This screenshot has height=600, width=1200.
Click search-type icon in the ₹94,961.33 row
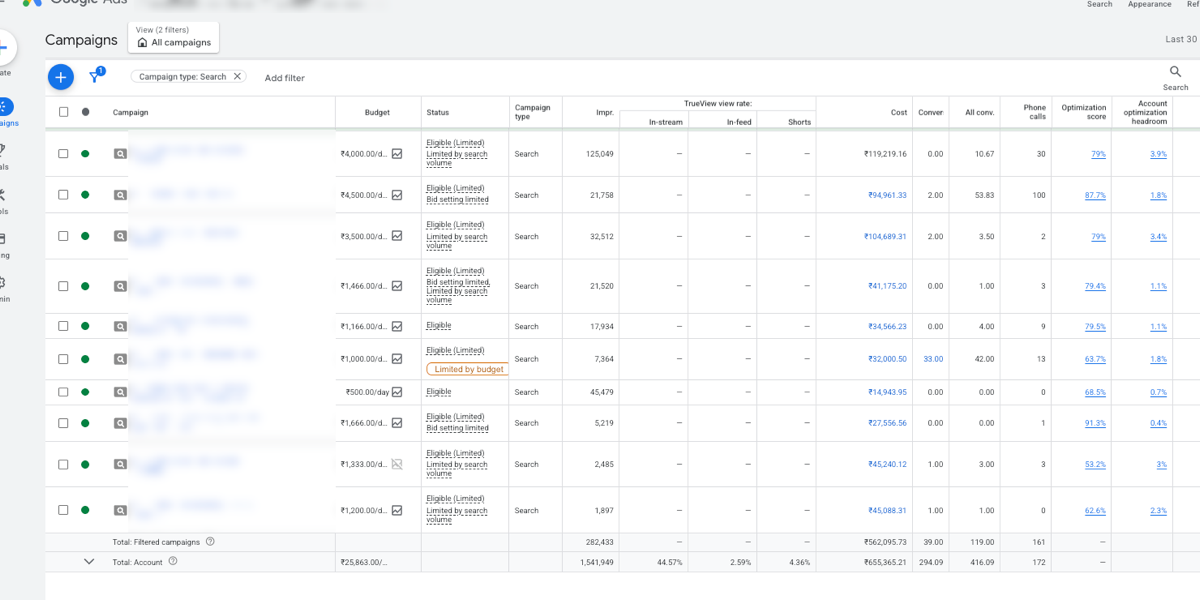tap(120, 195)
